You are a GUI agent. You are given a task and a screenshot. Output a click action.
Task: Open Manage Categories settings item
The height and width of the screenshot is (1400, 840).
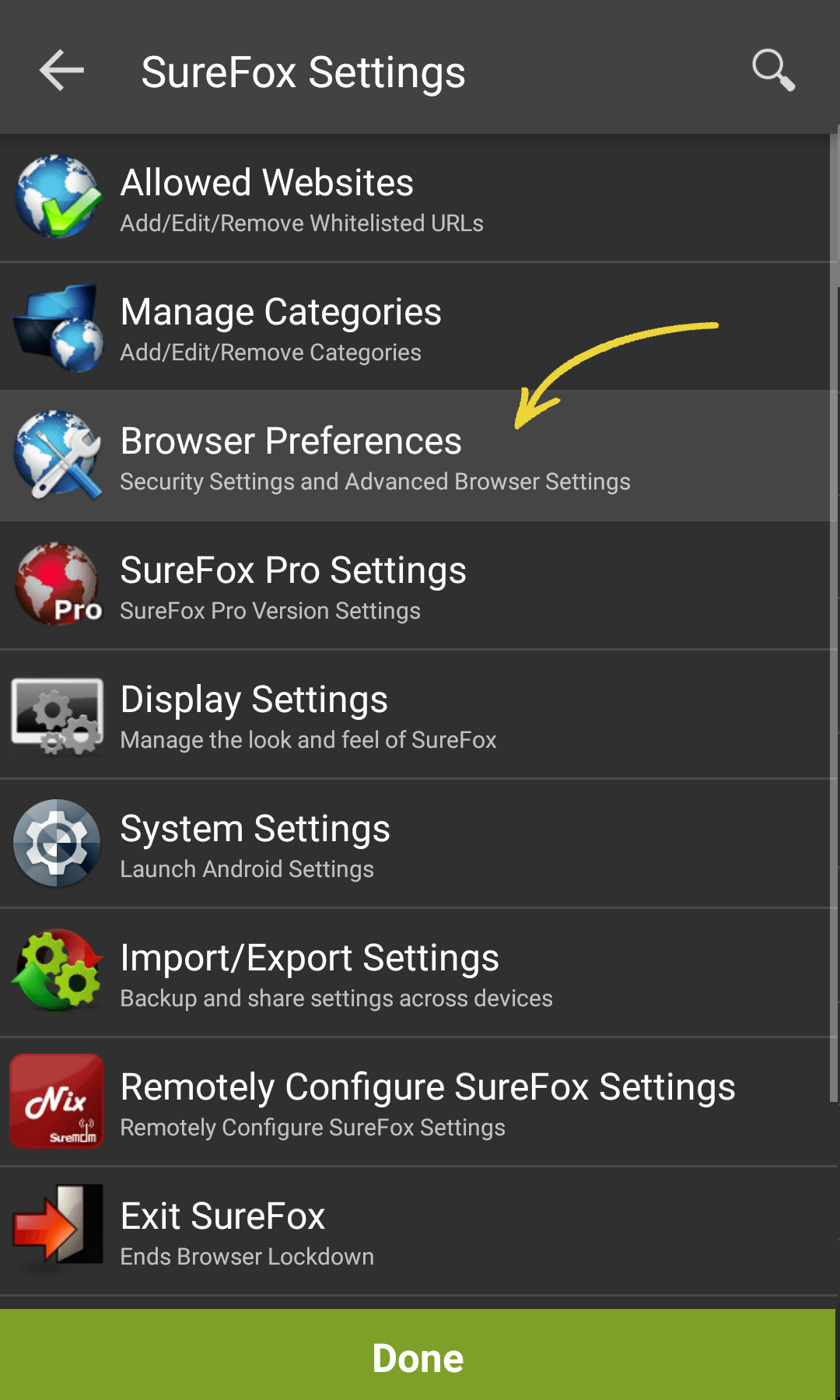[418, 327]
